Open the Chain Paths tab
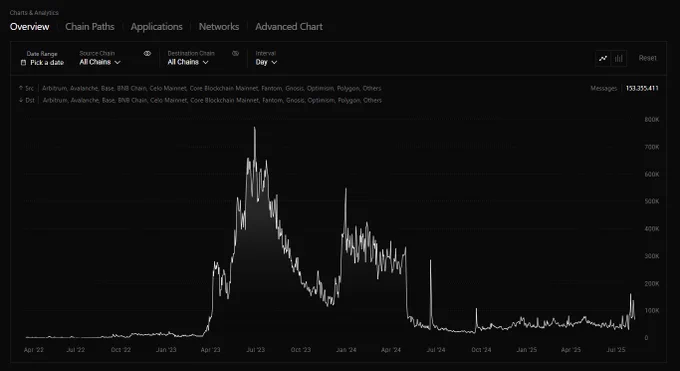 (x=90, y=26)
